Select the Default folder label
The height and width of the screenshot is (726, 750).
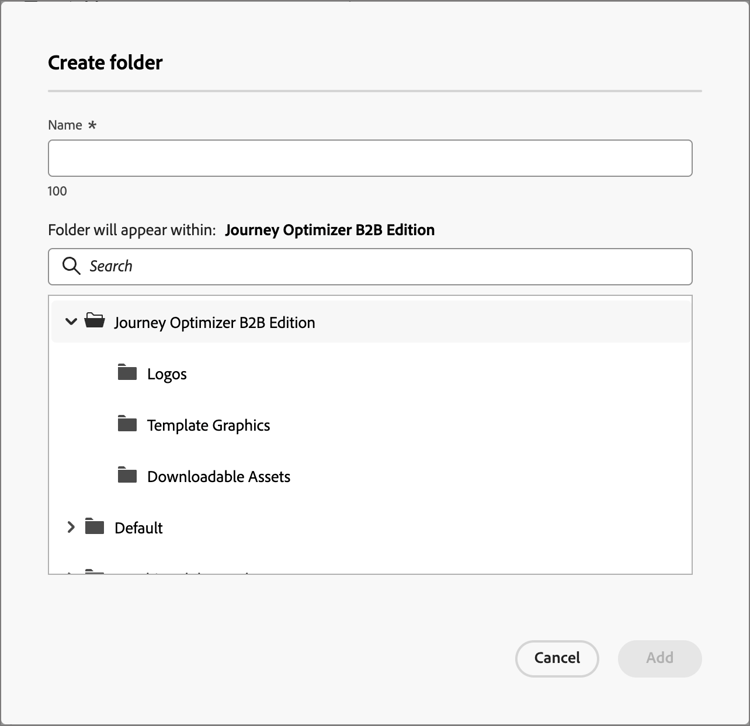click(139, 528)
